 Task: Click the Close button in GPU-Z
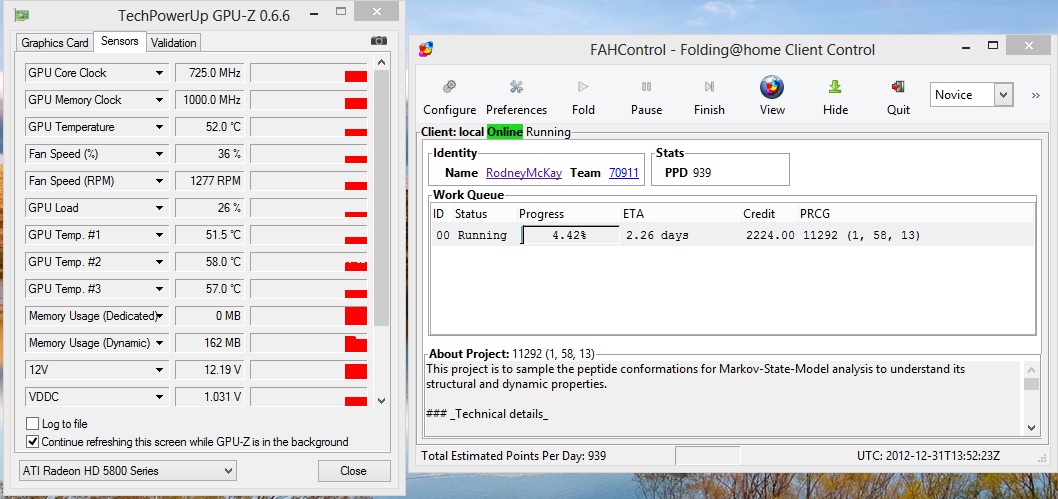click(x=354, y=471)
